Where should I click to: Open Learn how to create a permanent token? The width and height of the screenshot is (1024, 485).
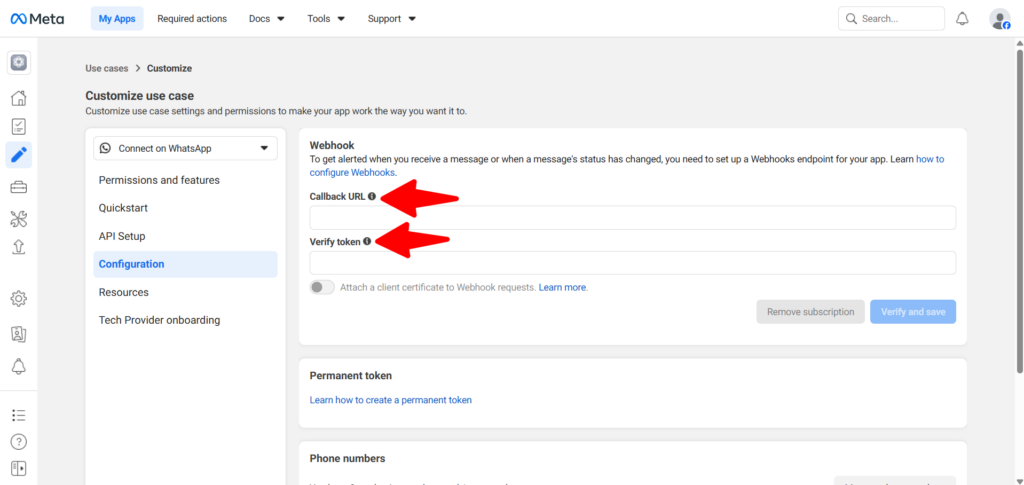pyautogui.click(x=390, y=400)
